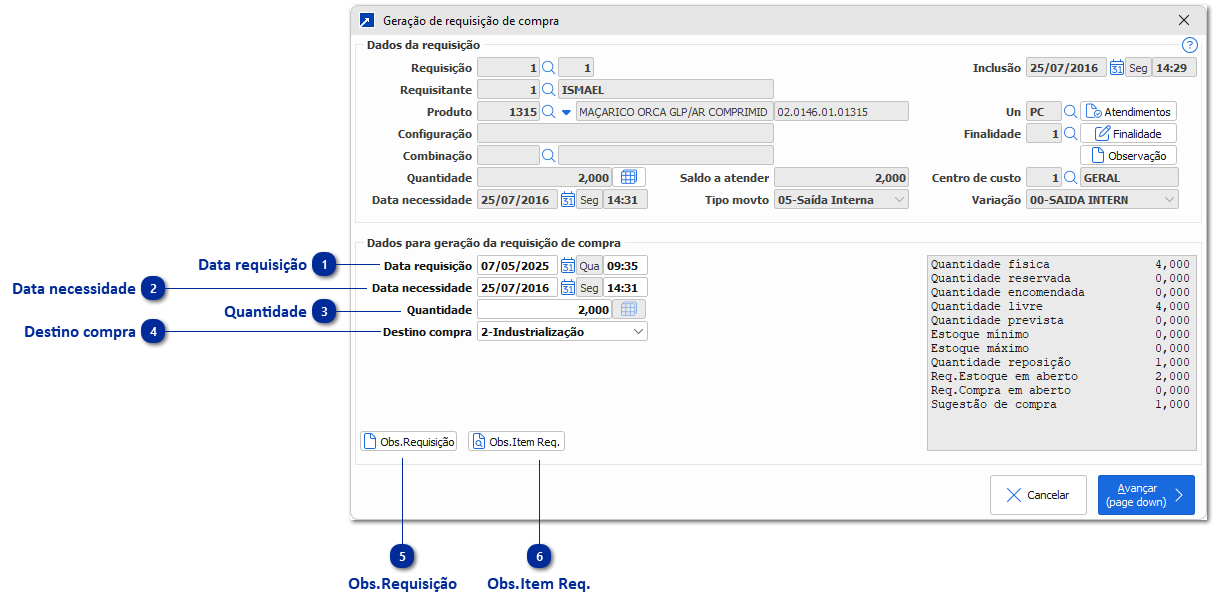Open calendar icon for Data requisição 07/05/2025
Viewport: 1216px width, 610px height.
567,266
